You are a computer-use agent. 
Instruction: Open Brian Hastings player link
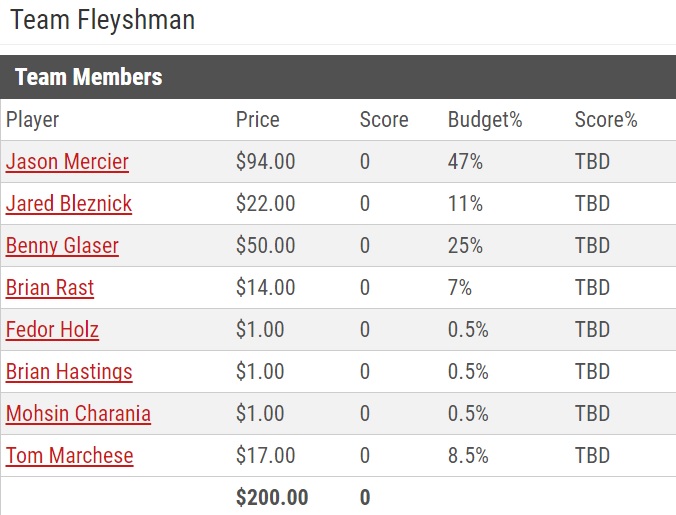coord(69,372)
